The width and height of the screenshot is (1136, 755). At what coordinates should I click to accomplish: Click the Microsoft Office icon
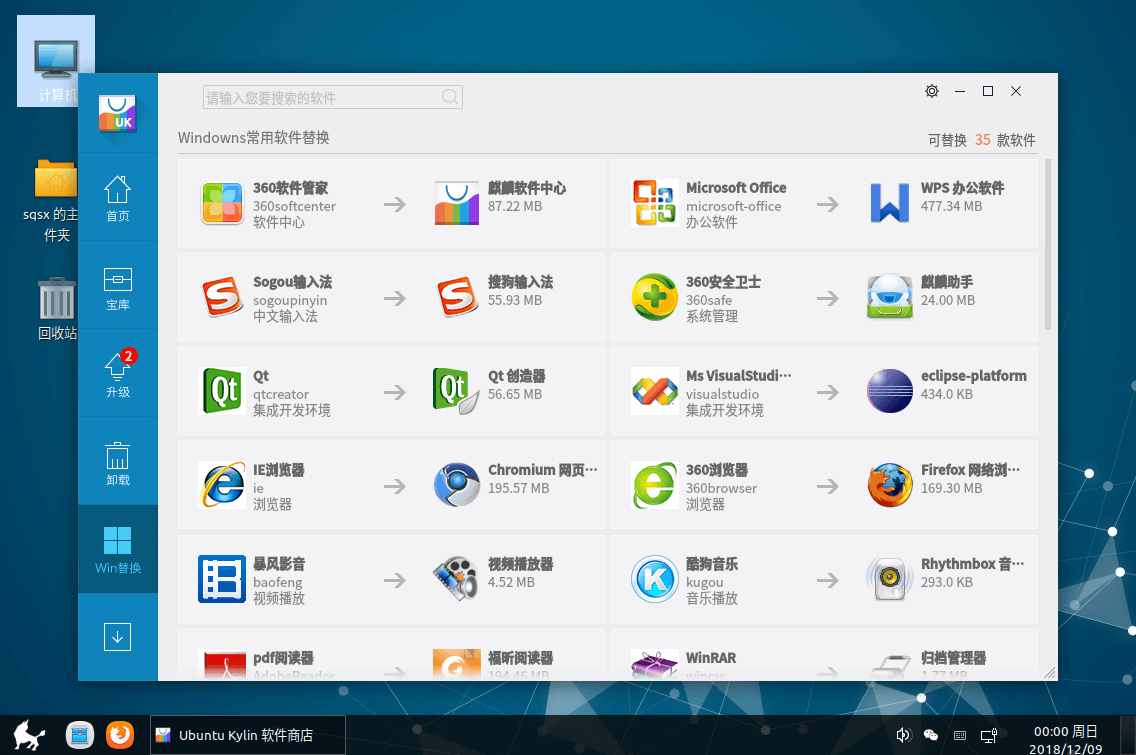654,203
